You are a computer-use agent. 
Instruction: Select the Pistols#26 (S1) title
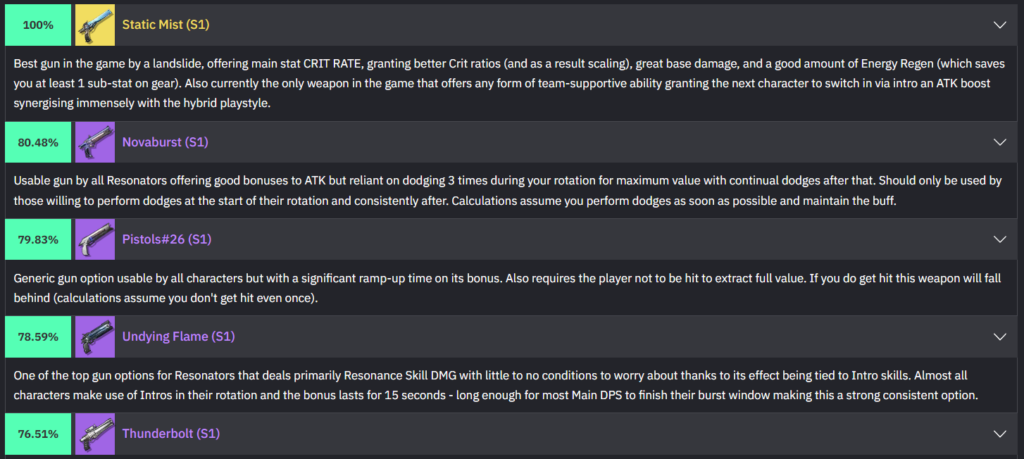[x=167, y=240]
